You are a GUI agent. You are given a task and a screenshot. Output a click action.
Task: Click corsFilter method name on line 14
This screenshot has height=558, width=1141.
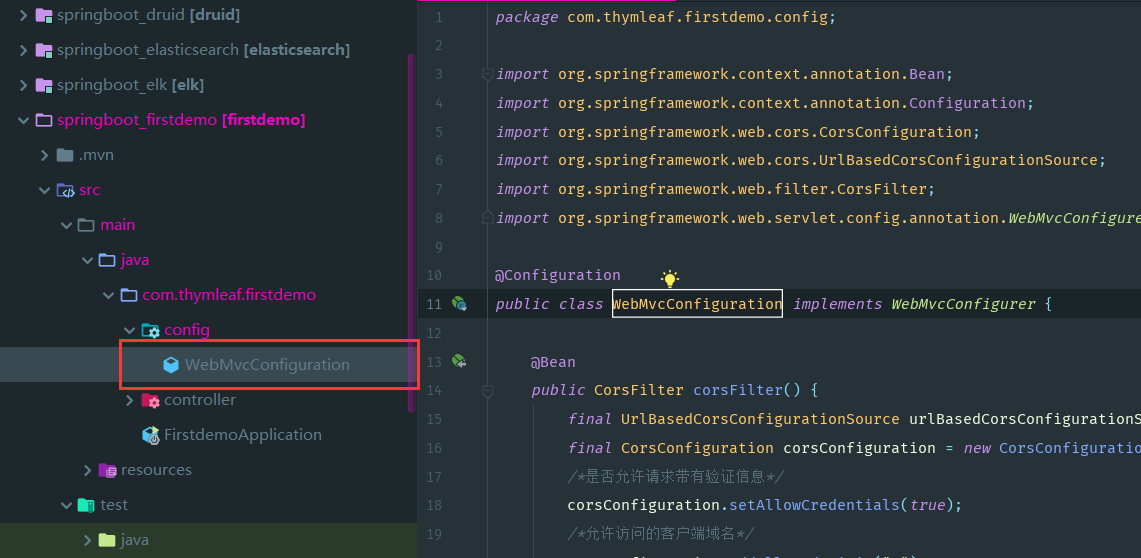[x=738, y=391]
